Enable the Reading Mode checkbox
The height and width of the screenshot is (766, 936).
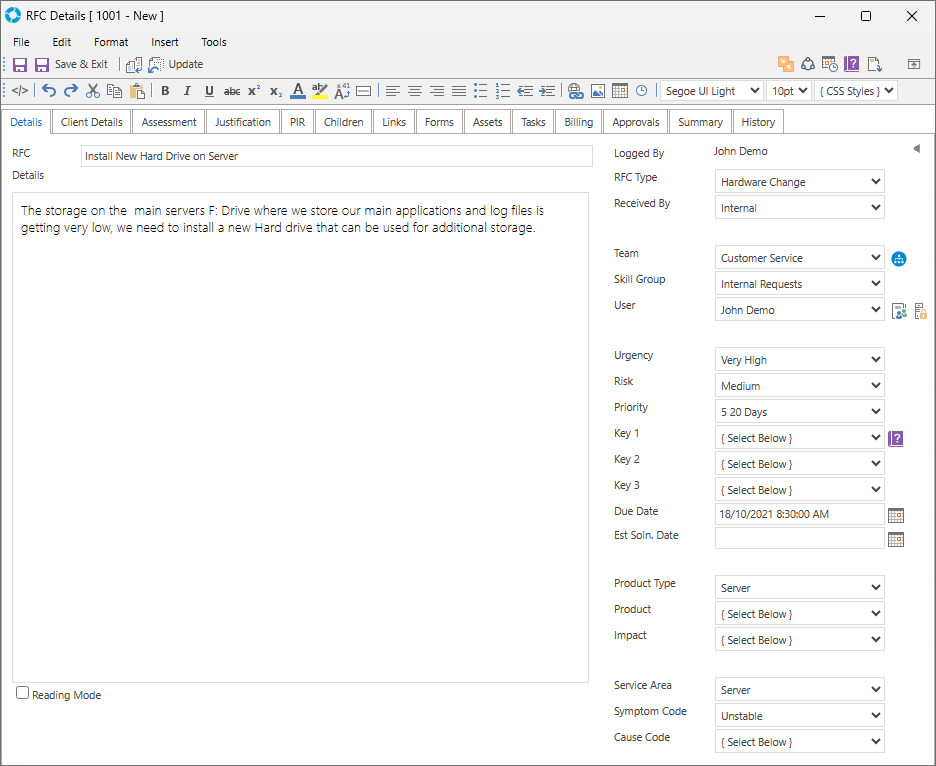pos(23,694)
